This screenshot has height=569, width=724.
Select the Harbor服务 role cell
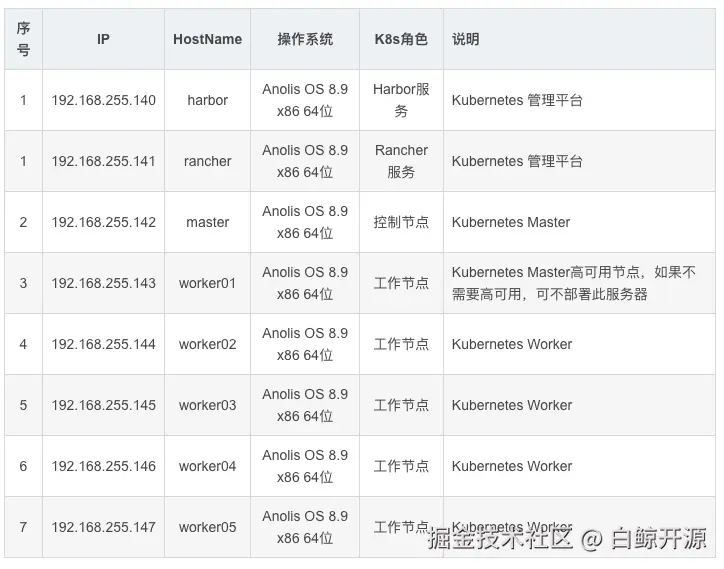[x=401, y=100]
